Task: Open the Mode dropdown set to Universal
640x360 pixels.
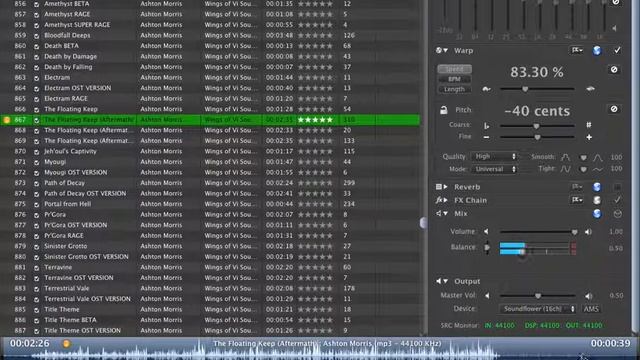Action: (x=495, y=169)
